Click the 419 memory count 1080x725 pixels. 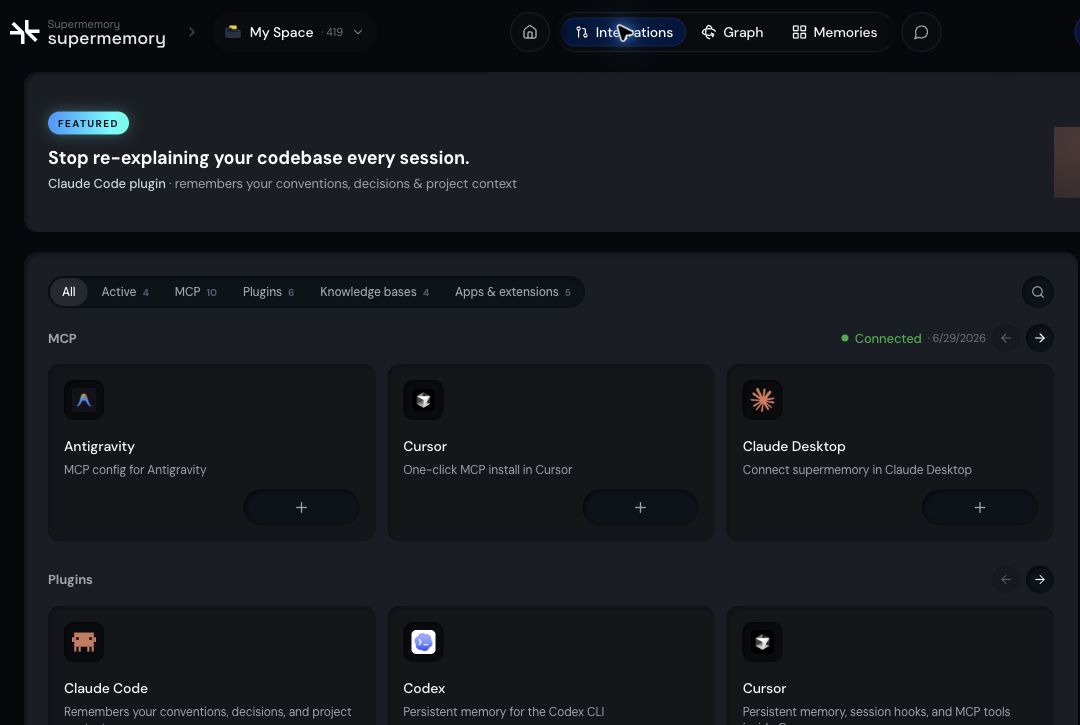(335, 32)
